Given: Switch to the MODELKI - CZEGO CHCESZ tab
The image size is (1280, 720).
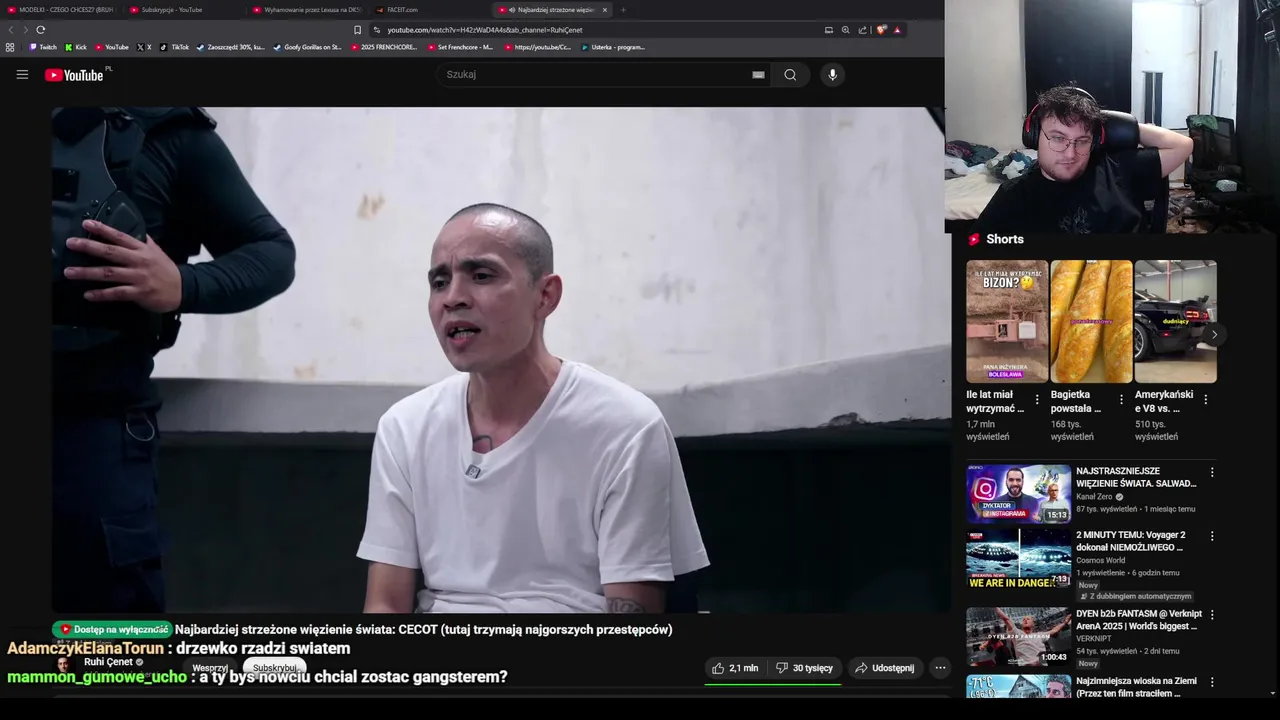Looking at the screenshot, I should tap(60, 10).
